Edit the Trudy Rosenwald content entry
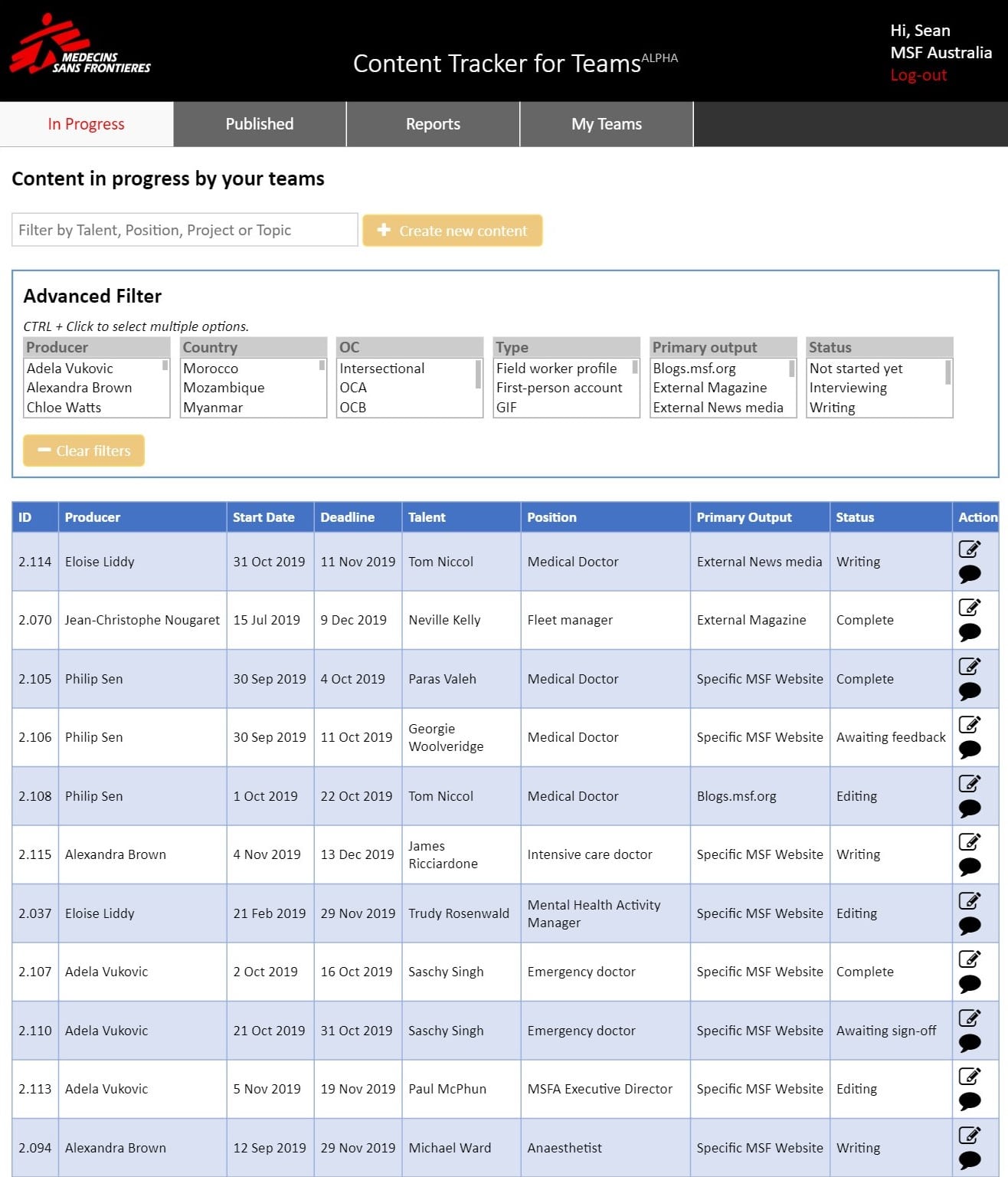Image resolution: width=1008 pixels, height=1177 pixels. (969, 900)
